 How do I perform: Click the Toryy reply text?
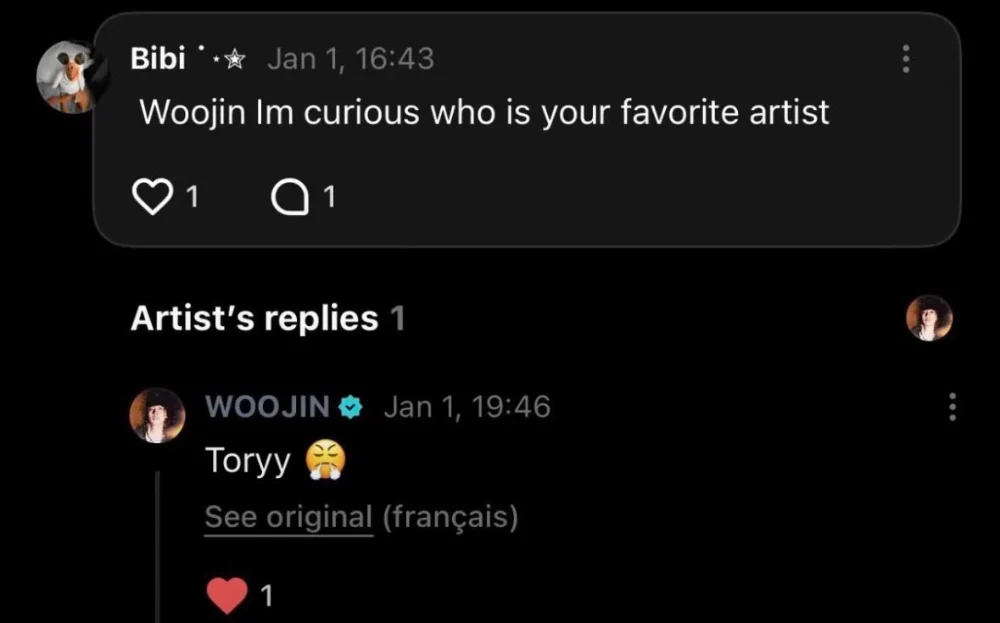click(x=248, y=461)
